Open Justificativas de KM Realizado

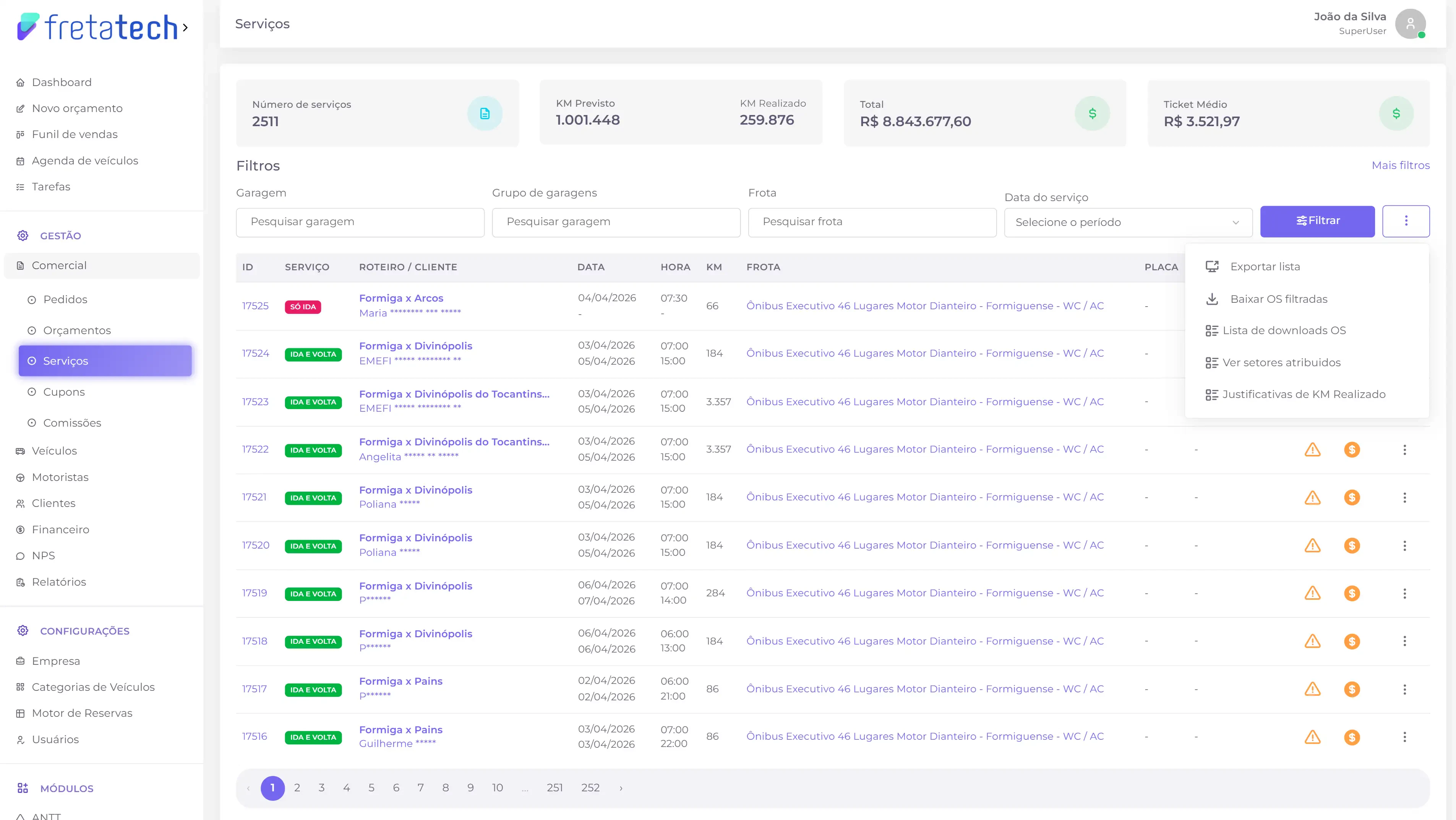click(x=1304, y=394)
